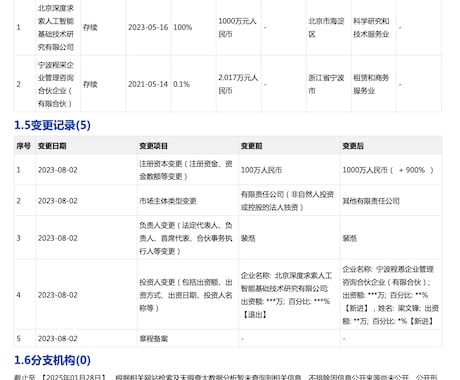Click the 投资人变更 change item cell
Viewport: 460px width, 380px height.
click(186, 295)
